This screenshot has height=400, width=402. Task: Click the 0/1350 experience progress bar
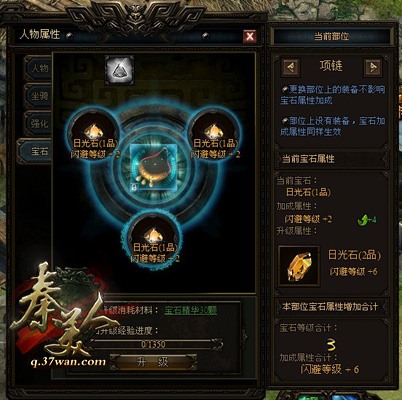point(153,344)
